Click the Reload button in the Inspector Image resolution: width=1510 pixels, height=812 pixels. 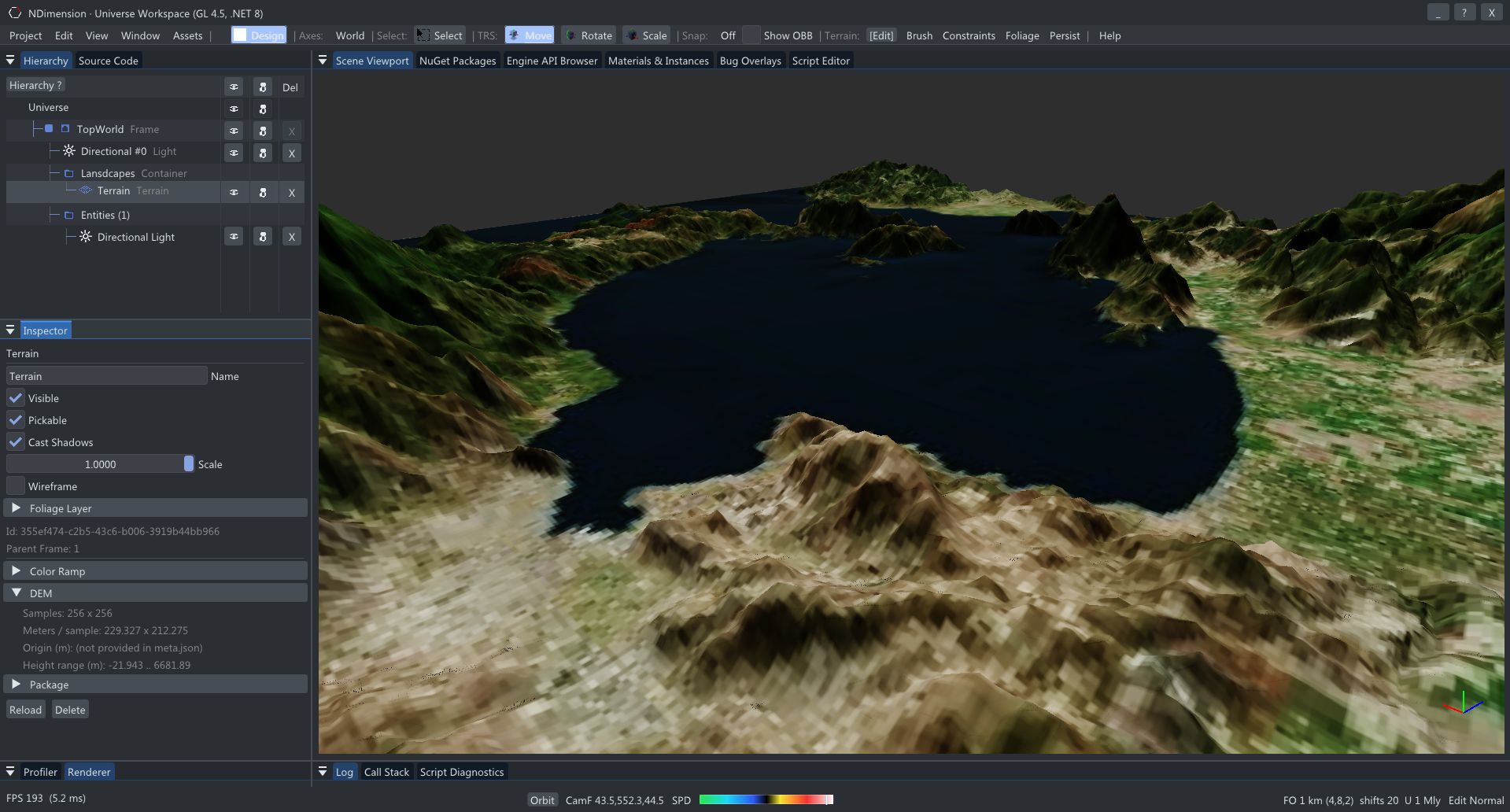click(25, 709)
